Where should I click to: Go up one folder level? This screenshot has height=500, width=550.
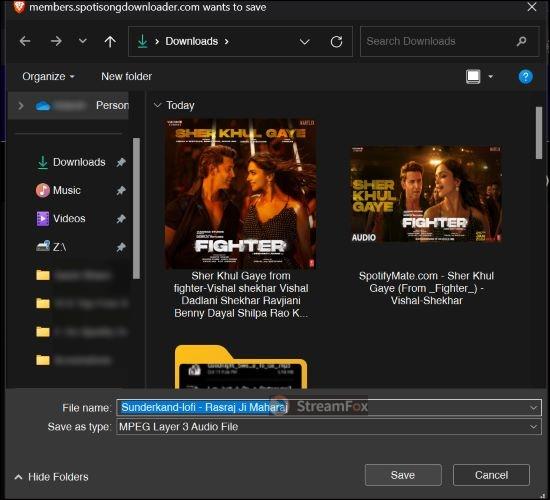point(110,41)
